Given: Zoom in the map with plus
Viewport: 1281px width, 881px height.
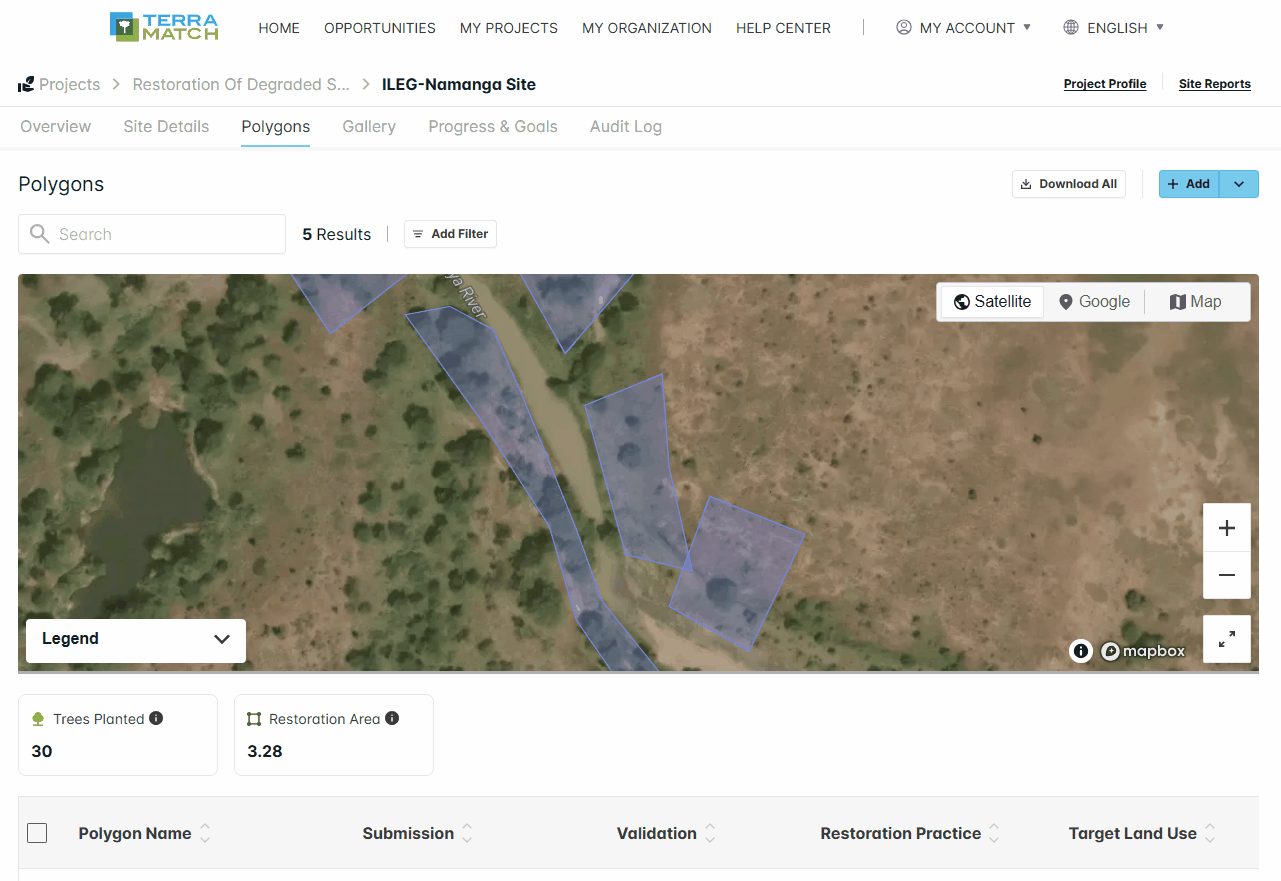Looking at the screenshot, I should pos(1227,528).
